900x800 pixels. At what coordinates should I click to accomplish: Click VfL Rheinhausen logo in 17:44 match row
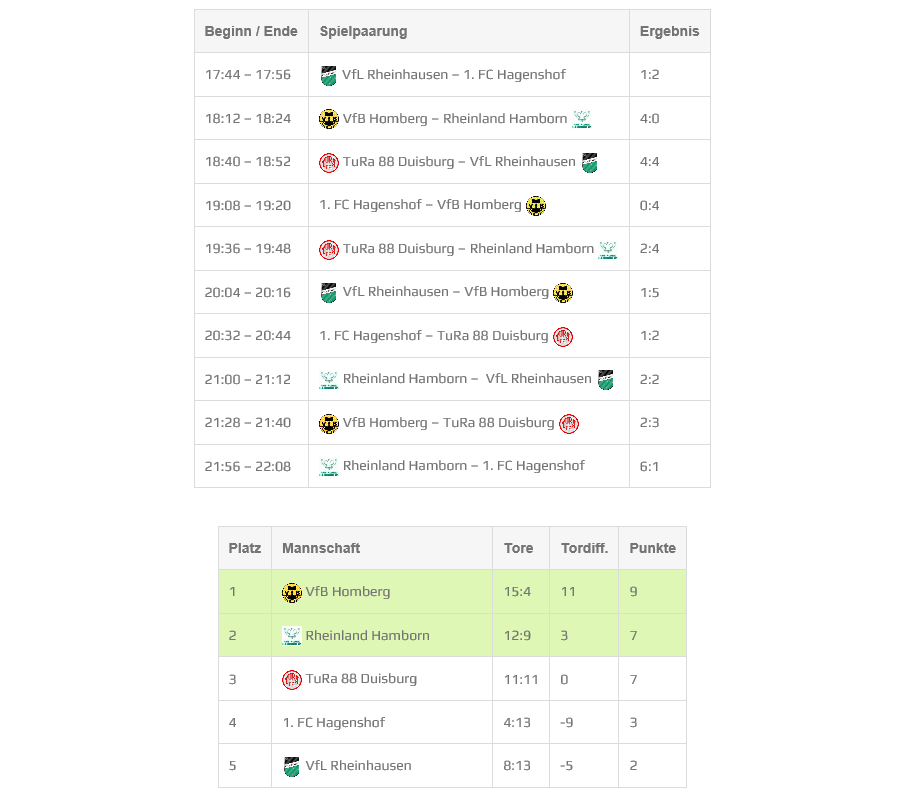click(328, 75)
